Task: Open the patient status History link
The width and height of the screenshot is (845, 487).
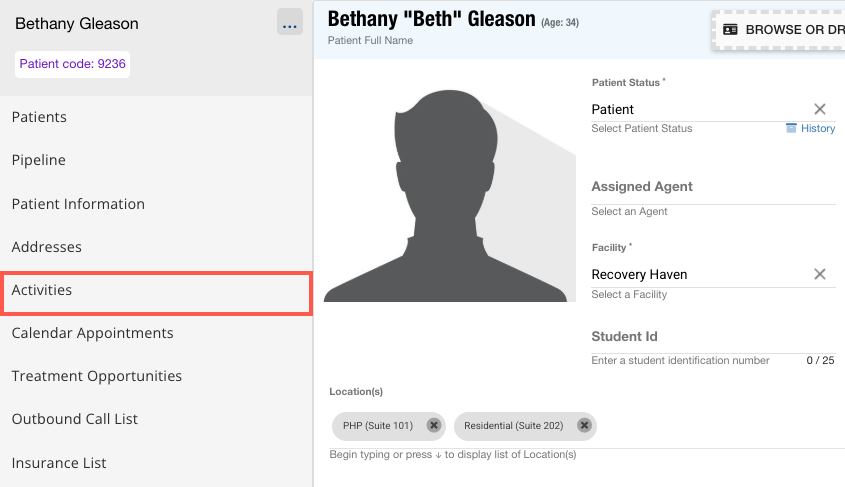Action: [x=810, y=129]
